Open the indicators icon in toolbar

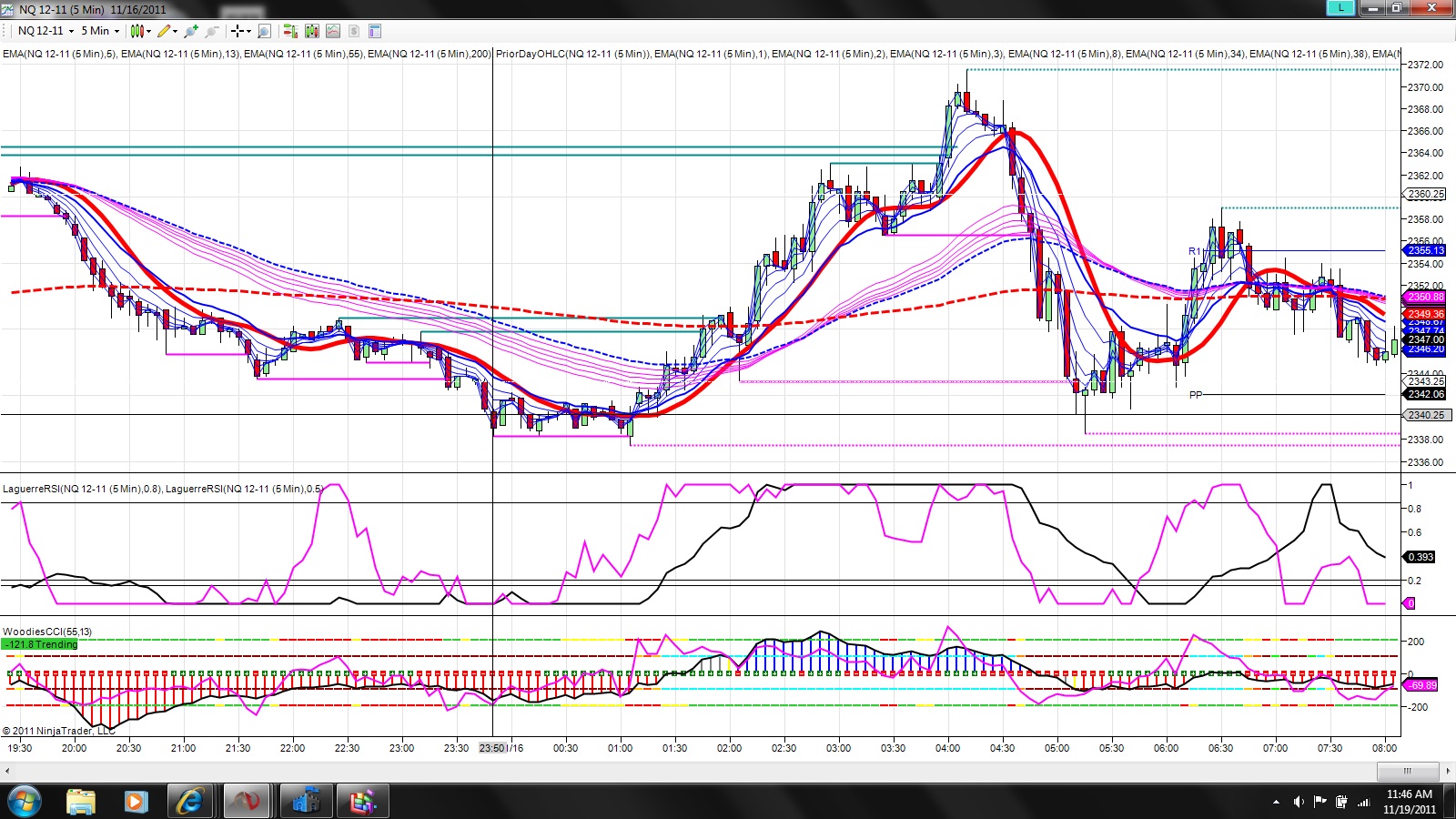click(333, 31)
